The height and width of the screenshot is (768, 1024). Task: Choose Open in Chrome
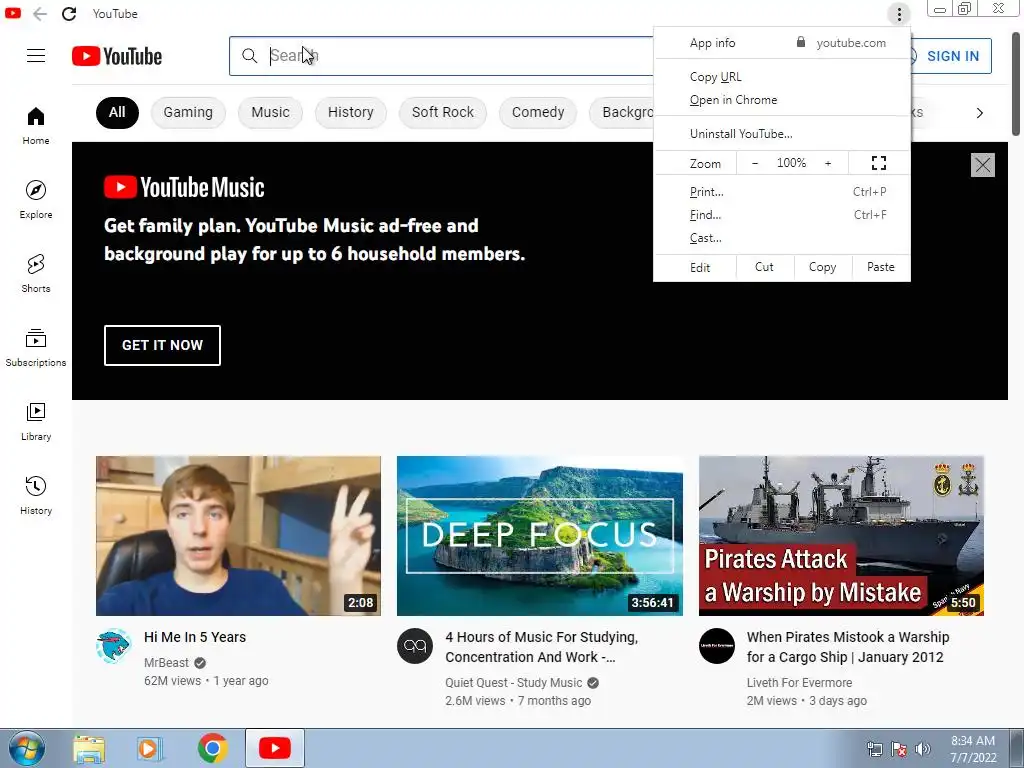click(x=782, y=100)
